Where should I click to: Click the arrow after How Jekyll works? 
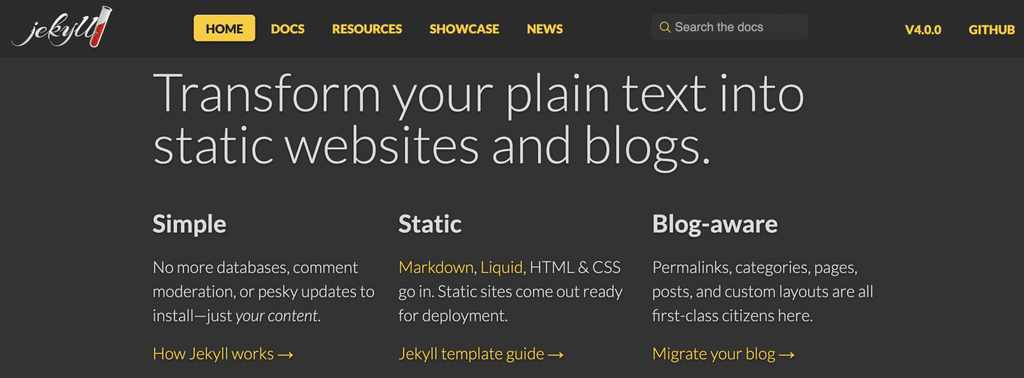pos(285,354)
